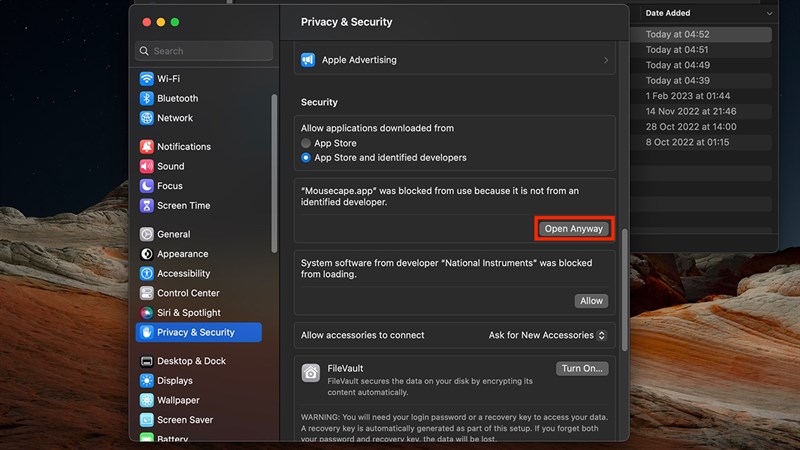This screenshot has height=450, width=800.
Task: Click the settings Search field
Action: [205, 51]
